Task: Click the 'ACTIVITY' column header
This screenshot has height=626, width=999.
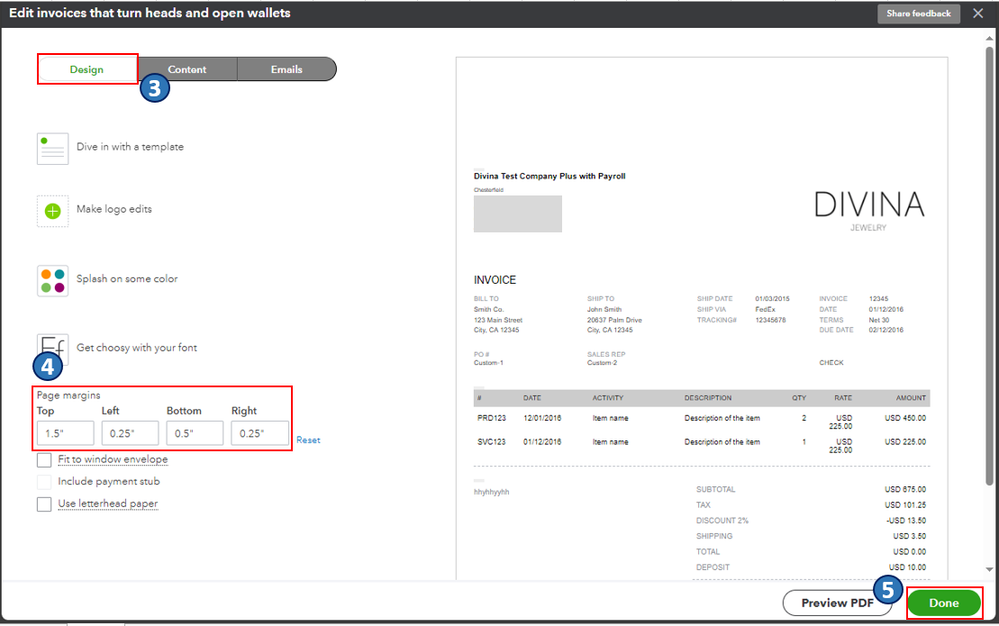Action: [x=608, y=398]
